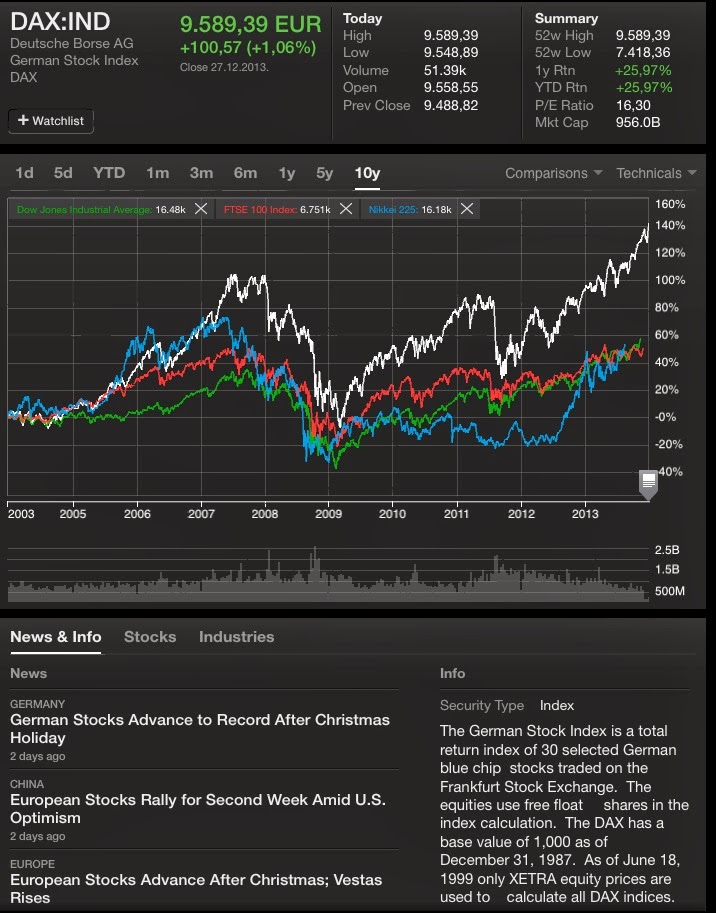Open the Industries tab

click(x=236, y=636)
